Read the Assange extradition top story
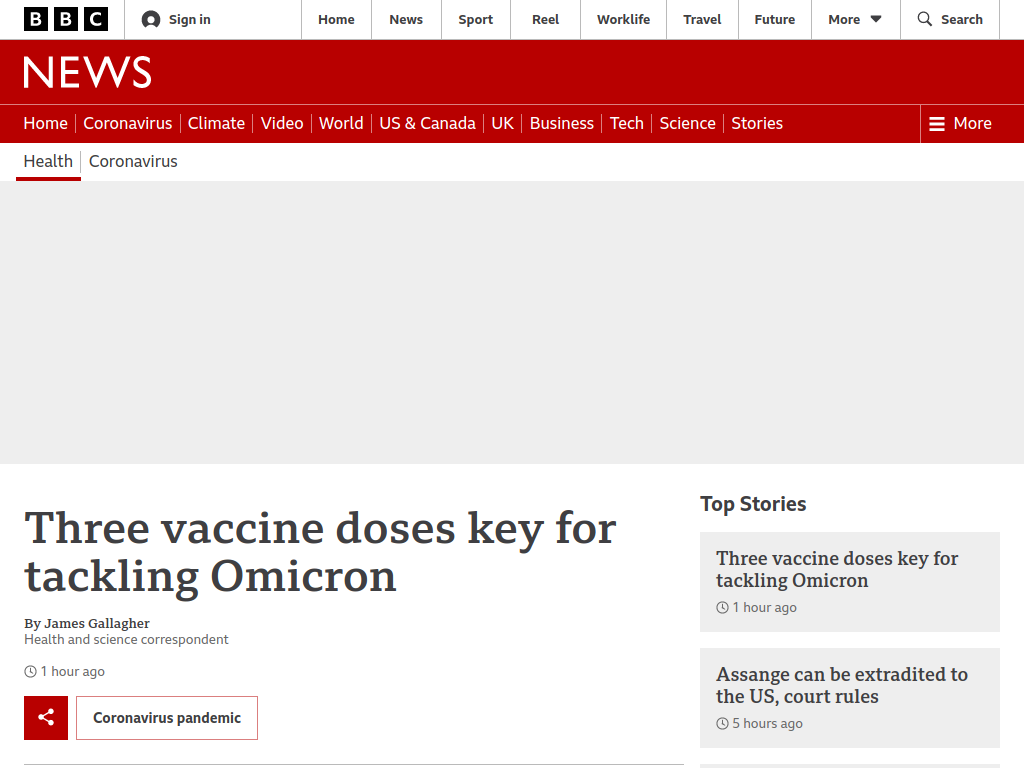The image size is (1024, 768). click(x=842, y=685)
